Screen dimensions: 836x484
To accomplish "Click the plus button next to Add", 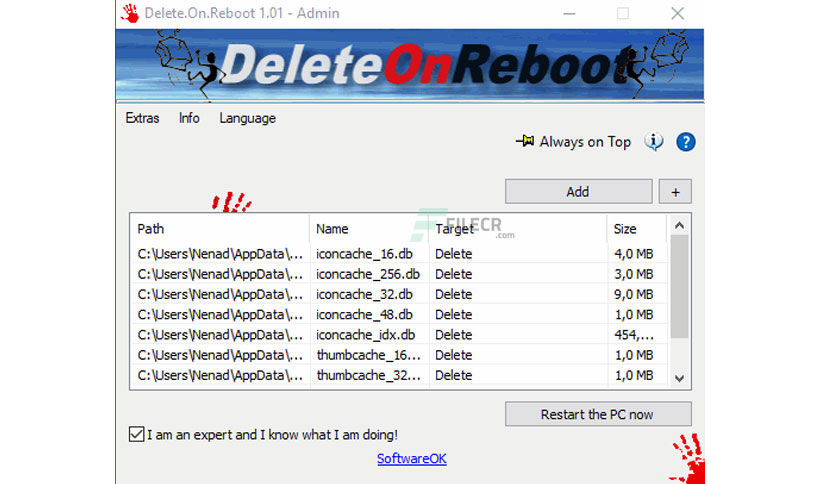I will click(x=675, y=191).
